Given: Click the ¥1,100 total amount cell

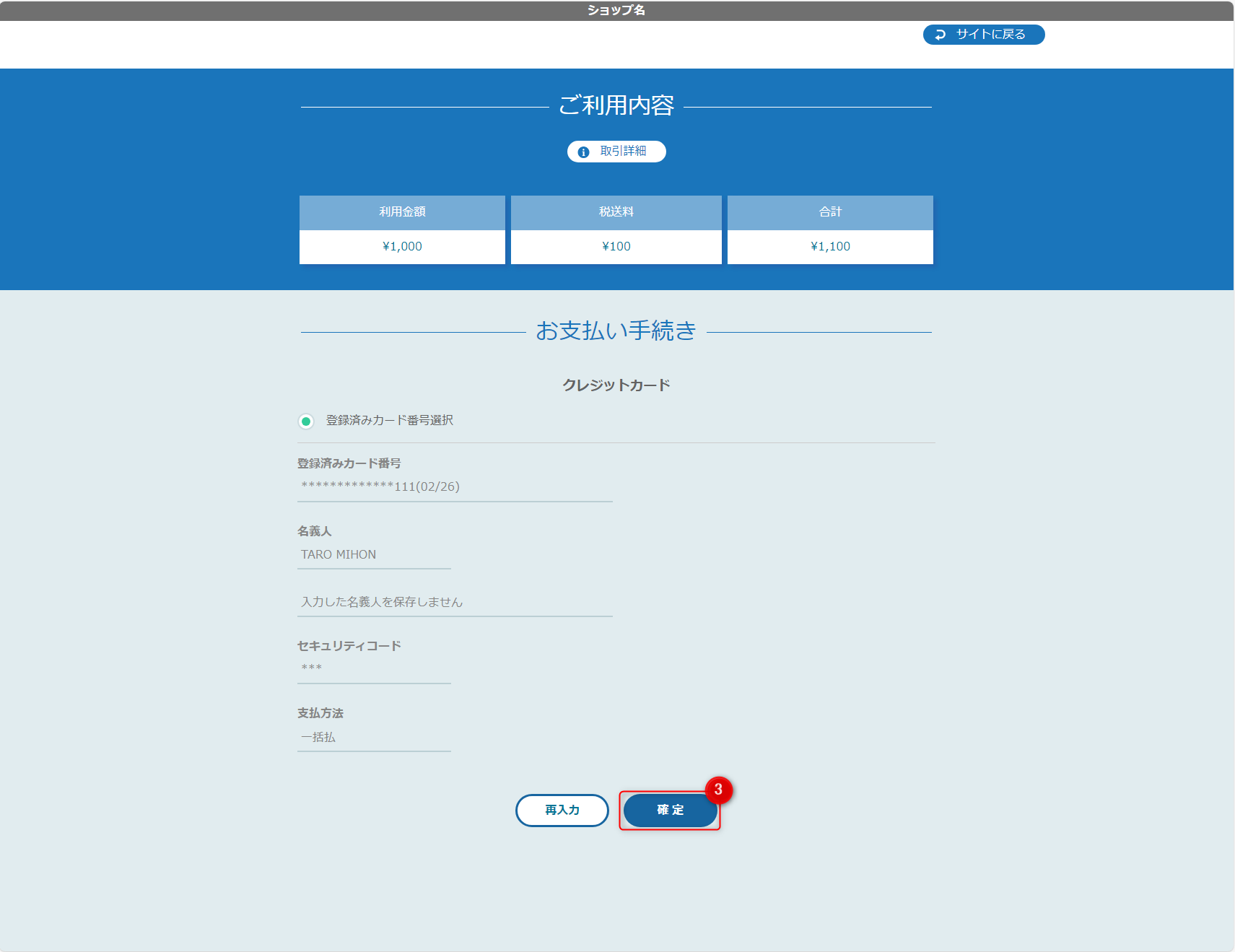Looking at the screenshot, I should pyautogui.click(x=829, y=246).
